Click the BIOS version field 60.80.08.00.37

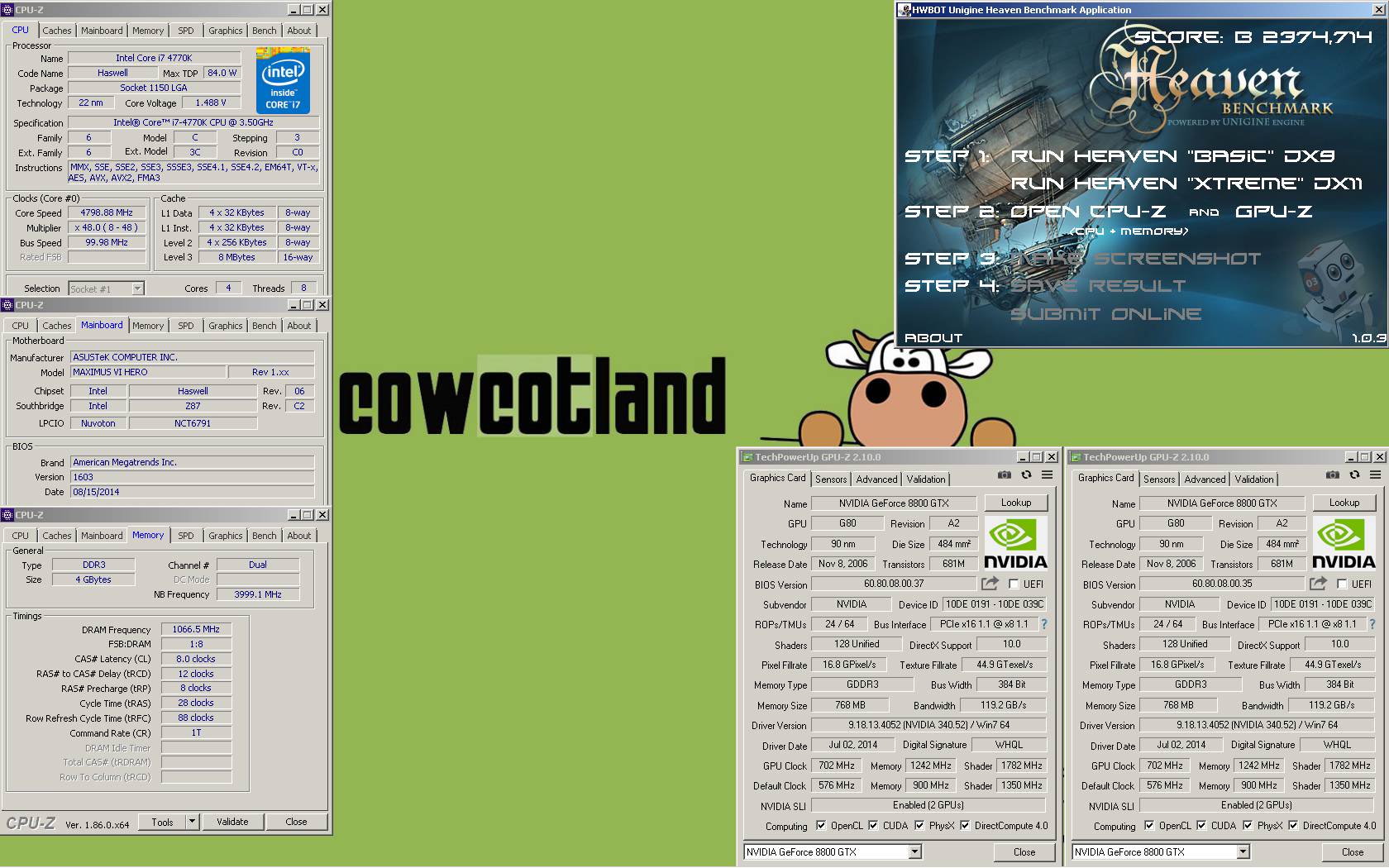coord(894,584)
